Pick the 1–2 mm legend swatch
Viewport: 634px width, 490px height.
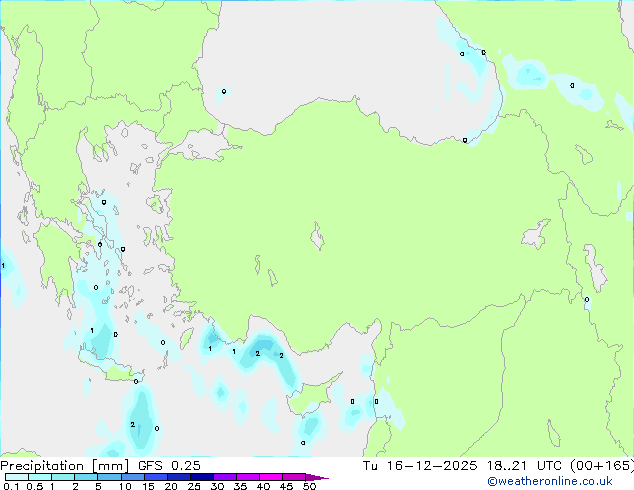[63, 477]
